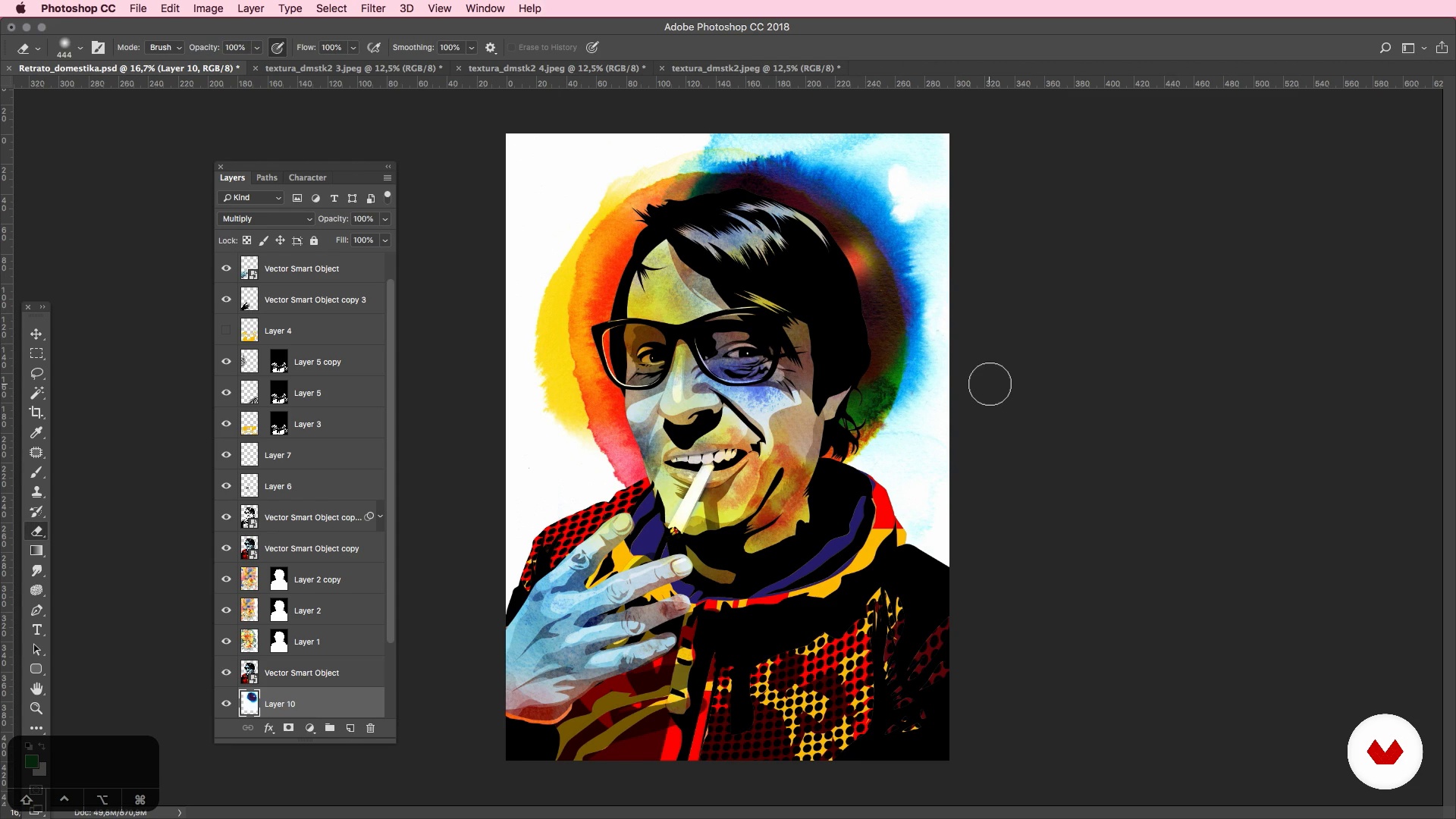Viewport: 1456px width, 819px height.
Task: Select the Rectangular Marquee tool
Action: [x=36, y=353]
